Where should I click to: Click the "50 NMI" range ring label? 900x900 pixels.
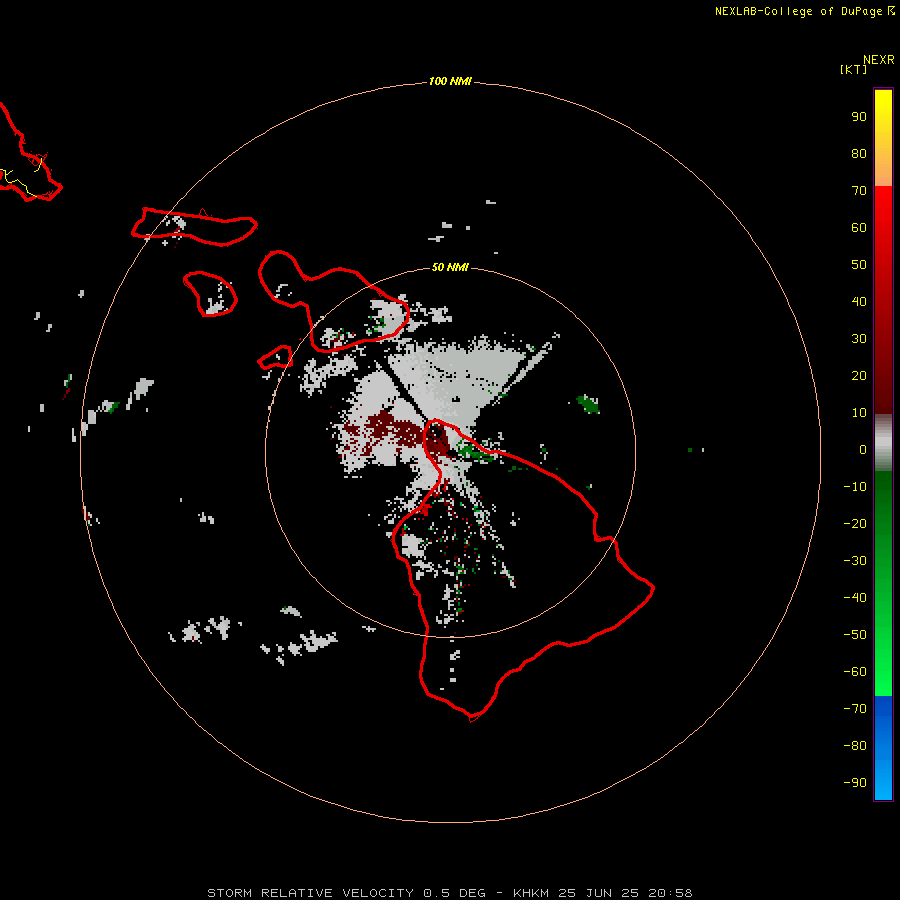450,267
